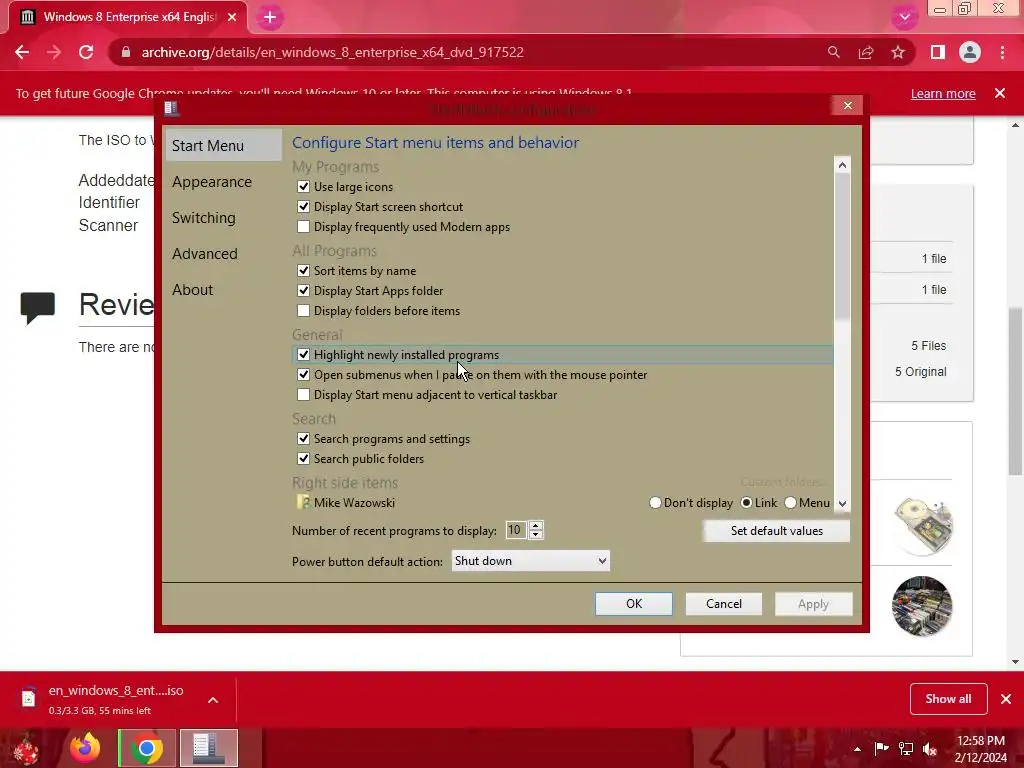The image size is (1024, 768).
Task: Click the recent programs number field
Action: (516, 530)
